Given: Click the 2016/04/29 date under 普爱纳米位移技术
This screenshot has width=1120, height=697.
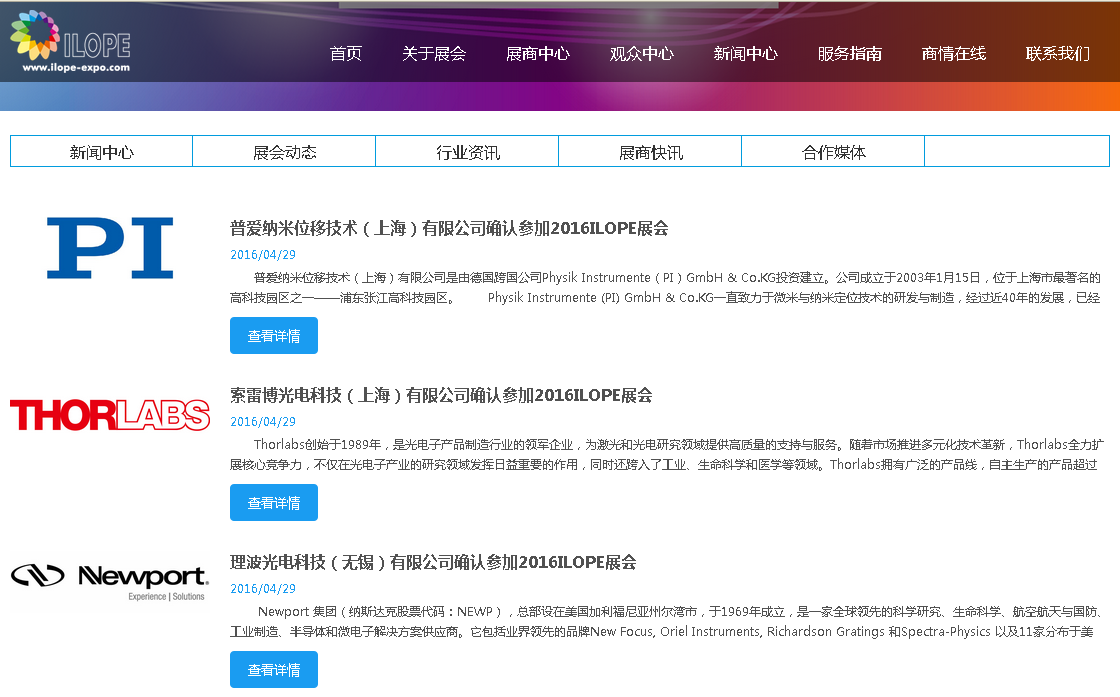Looking at the screenshot, I should coord(263,255).
